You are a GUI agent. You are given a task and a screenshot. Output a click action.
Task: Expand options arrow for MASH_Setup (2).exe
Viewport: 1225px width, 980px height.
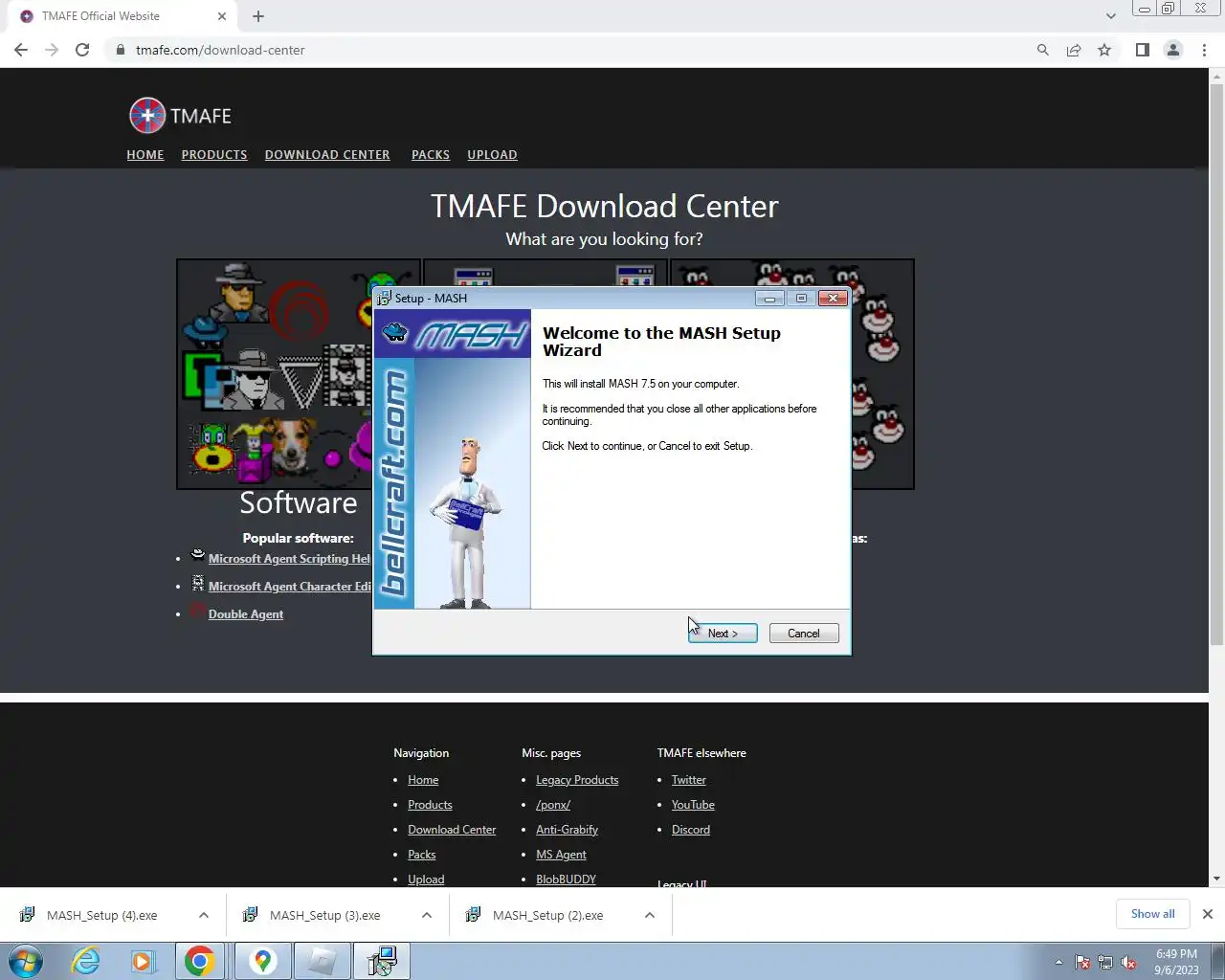click(x=650, y=915)
